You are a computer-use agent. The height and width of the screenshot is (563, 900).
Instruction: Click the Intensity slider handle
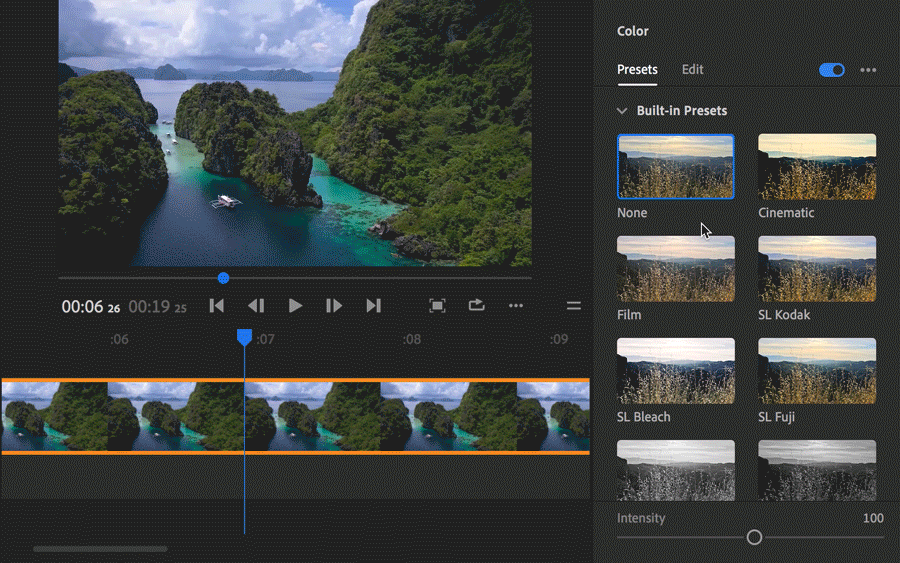pos(754,538)
